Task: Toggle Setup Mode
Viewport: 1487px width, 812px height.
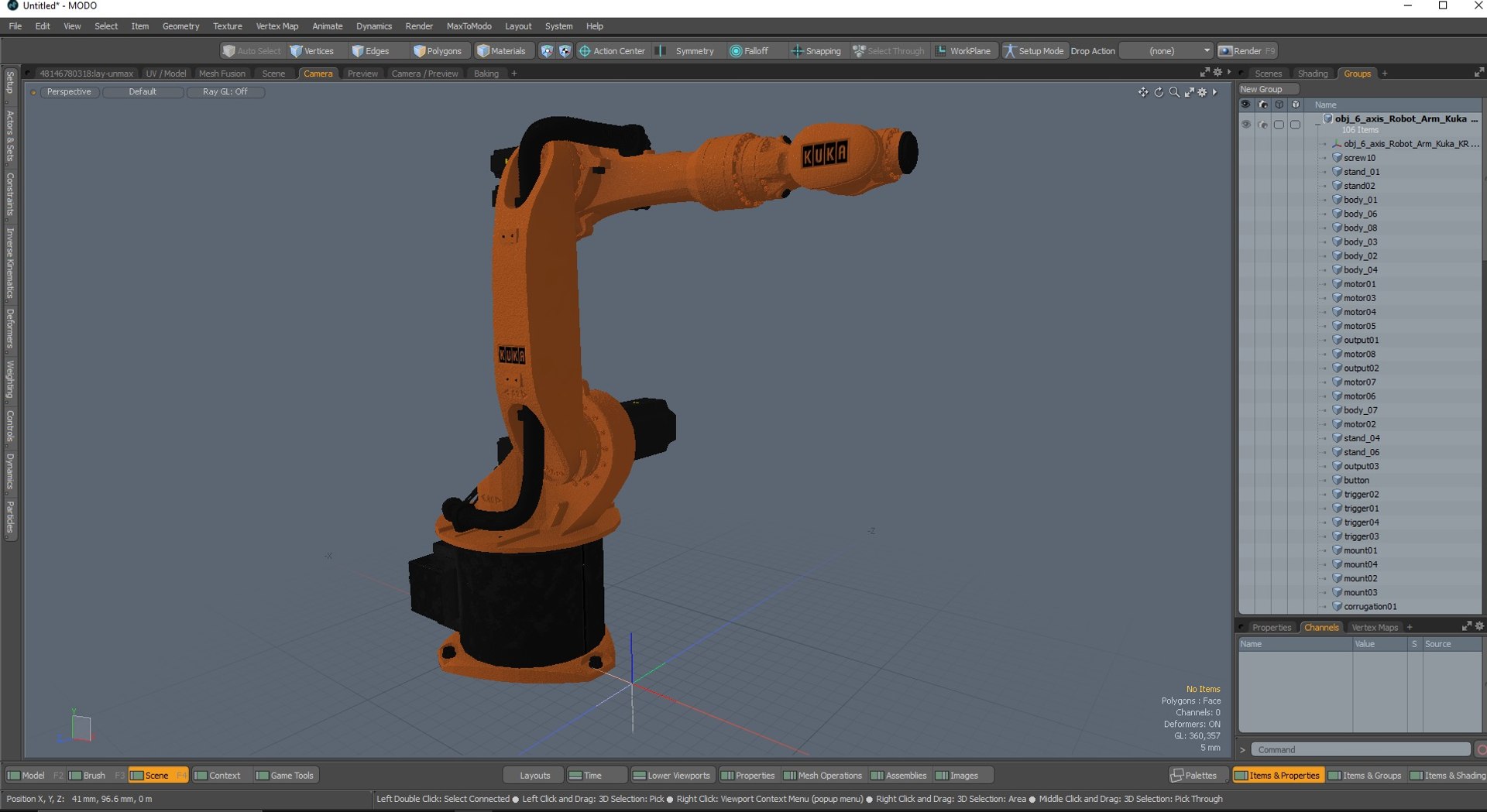Action: point(1034,51)
